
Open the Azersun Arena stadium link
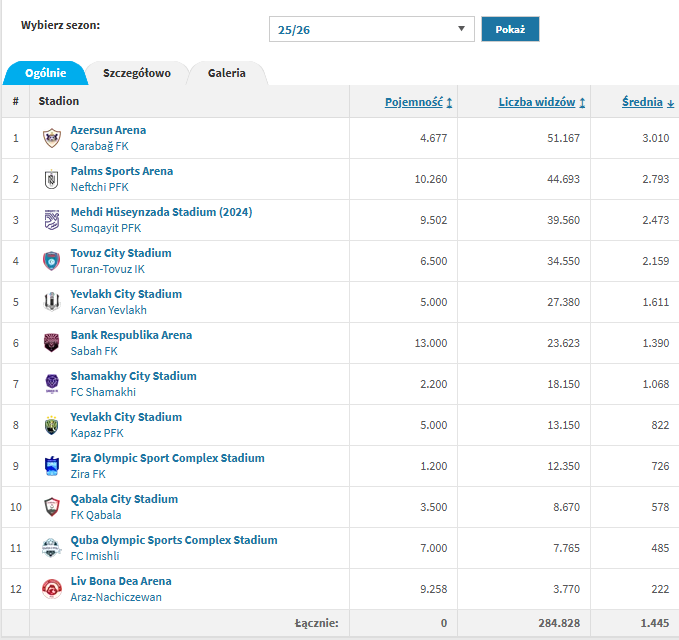point(108,130)
